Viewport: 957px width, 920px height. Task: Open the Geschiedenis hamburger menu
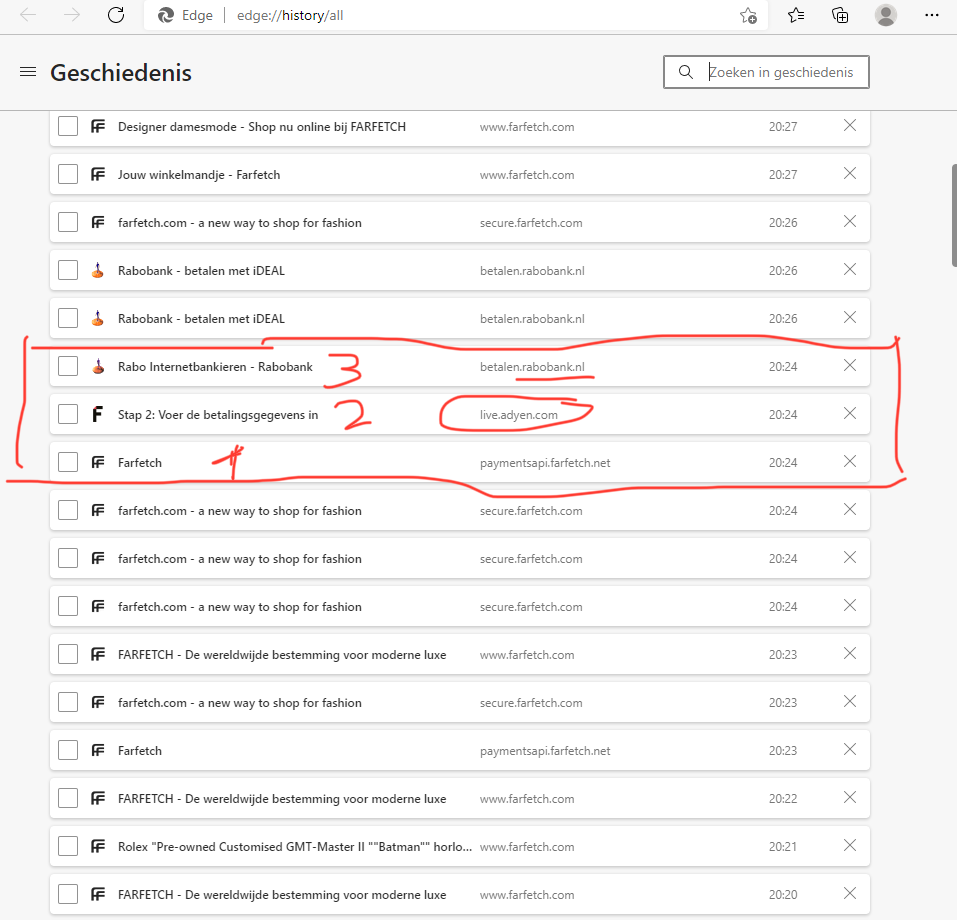28,72
